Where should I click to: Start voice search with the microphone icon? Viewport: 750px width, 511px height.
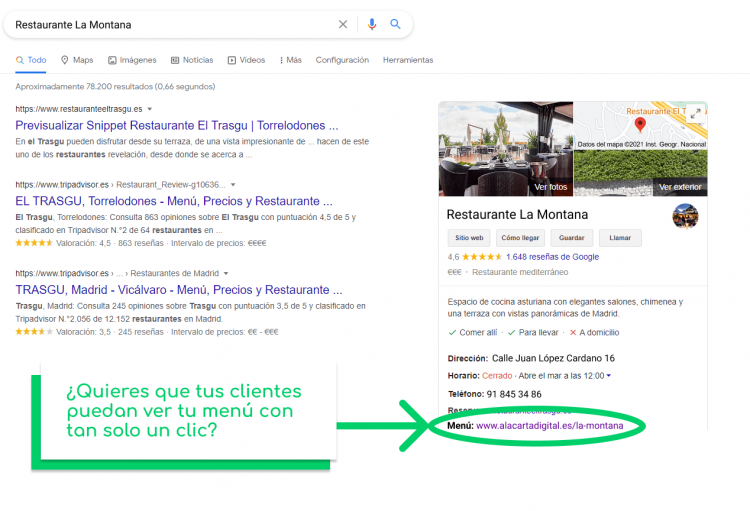point(372,24)
